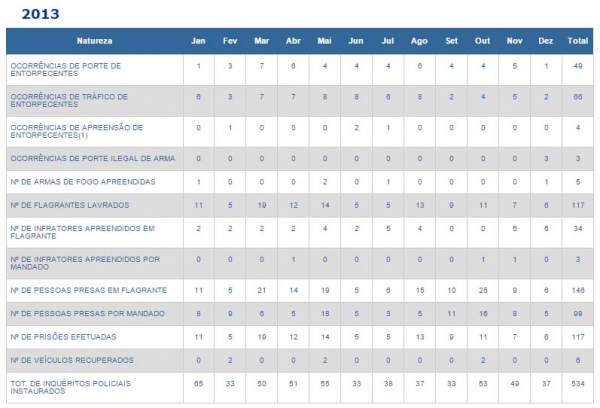Click the Natureza column header
Viewport: 600px width, 408px height.
click(94, 41)
